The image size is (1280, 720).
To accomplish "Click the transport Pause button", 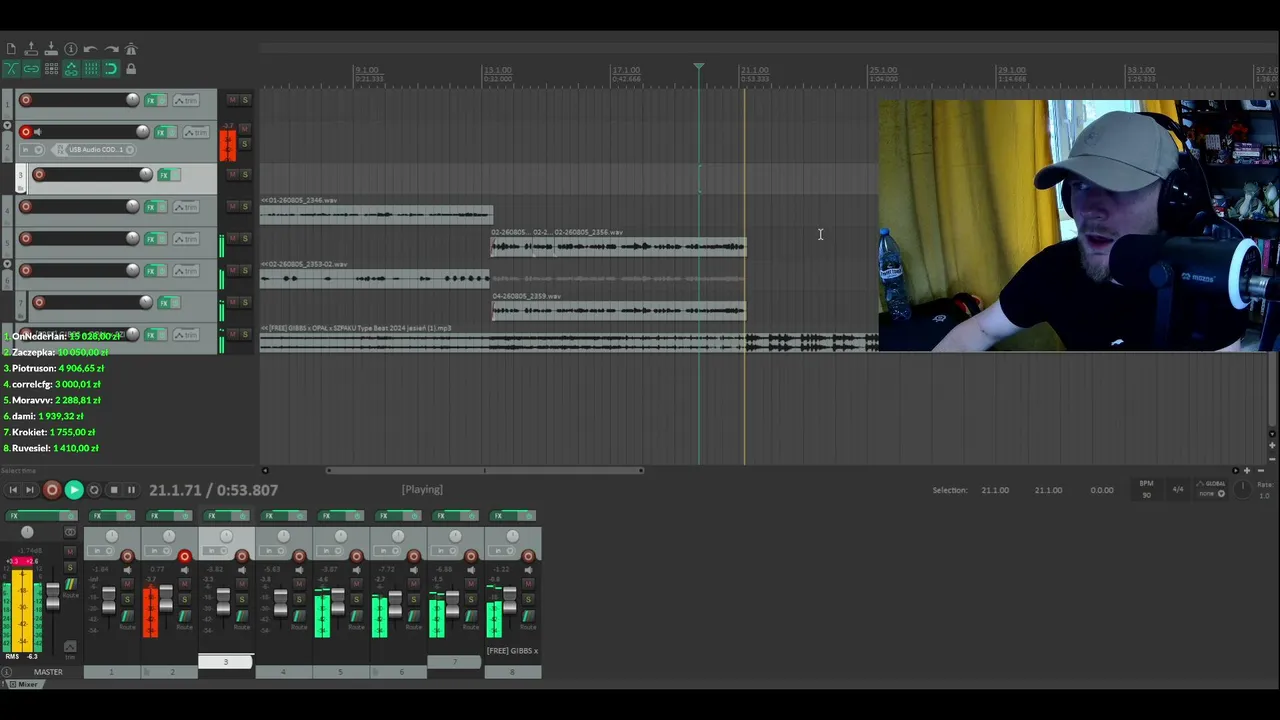I will tap(131, 490).
